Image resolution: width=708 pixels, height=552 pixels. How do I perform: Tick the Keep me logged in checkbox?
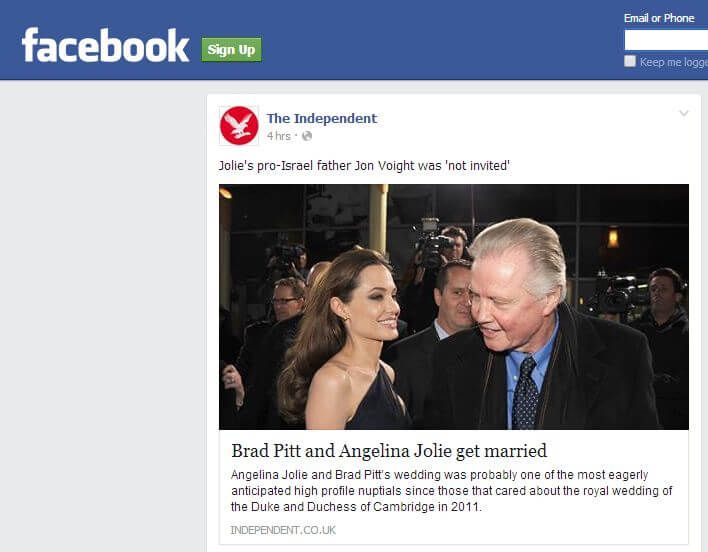tap(630, 61)
